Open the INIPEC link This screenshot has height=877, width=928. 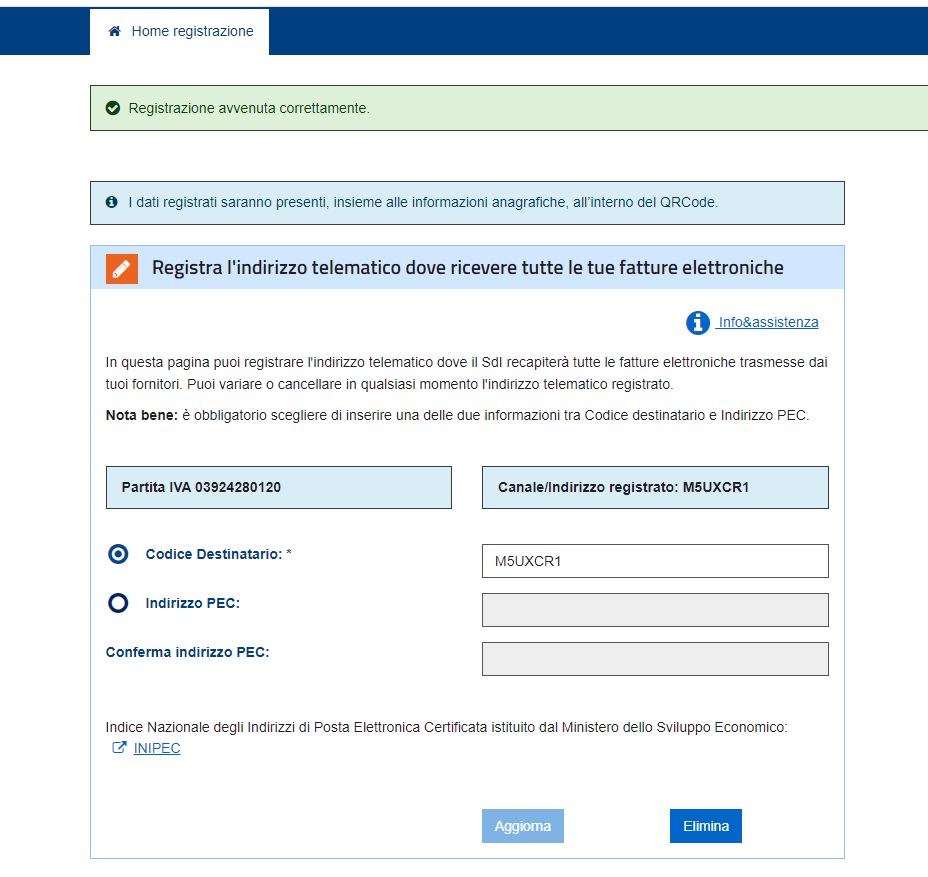157,748
